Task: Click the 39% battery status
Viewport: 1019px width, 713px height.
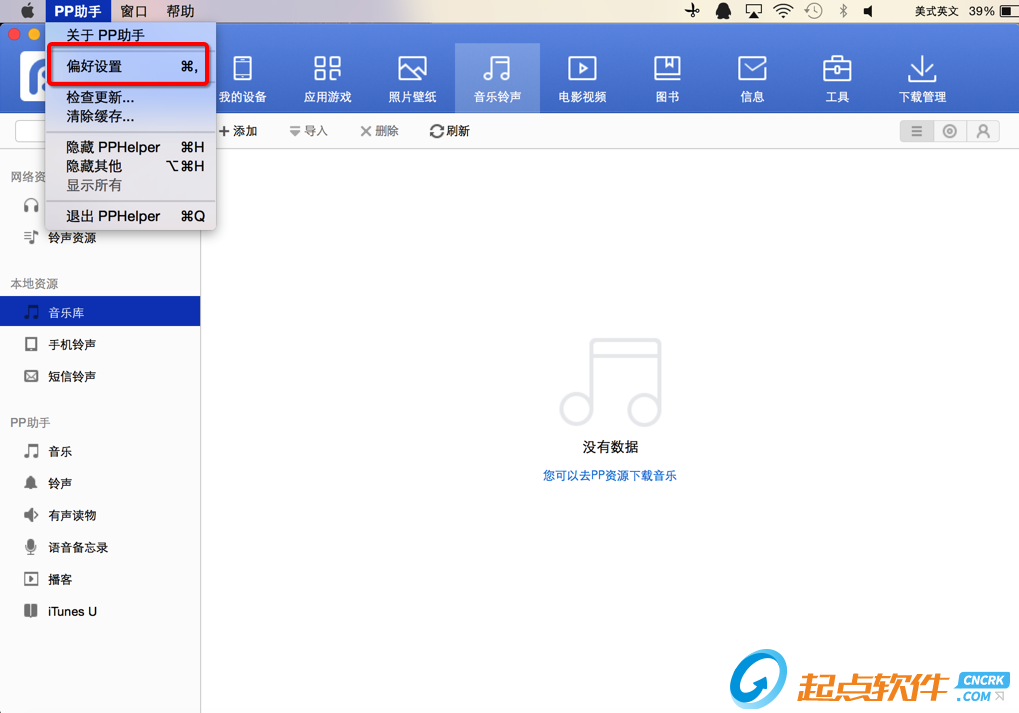Action: [992, 11]
